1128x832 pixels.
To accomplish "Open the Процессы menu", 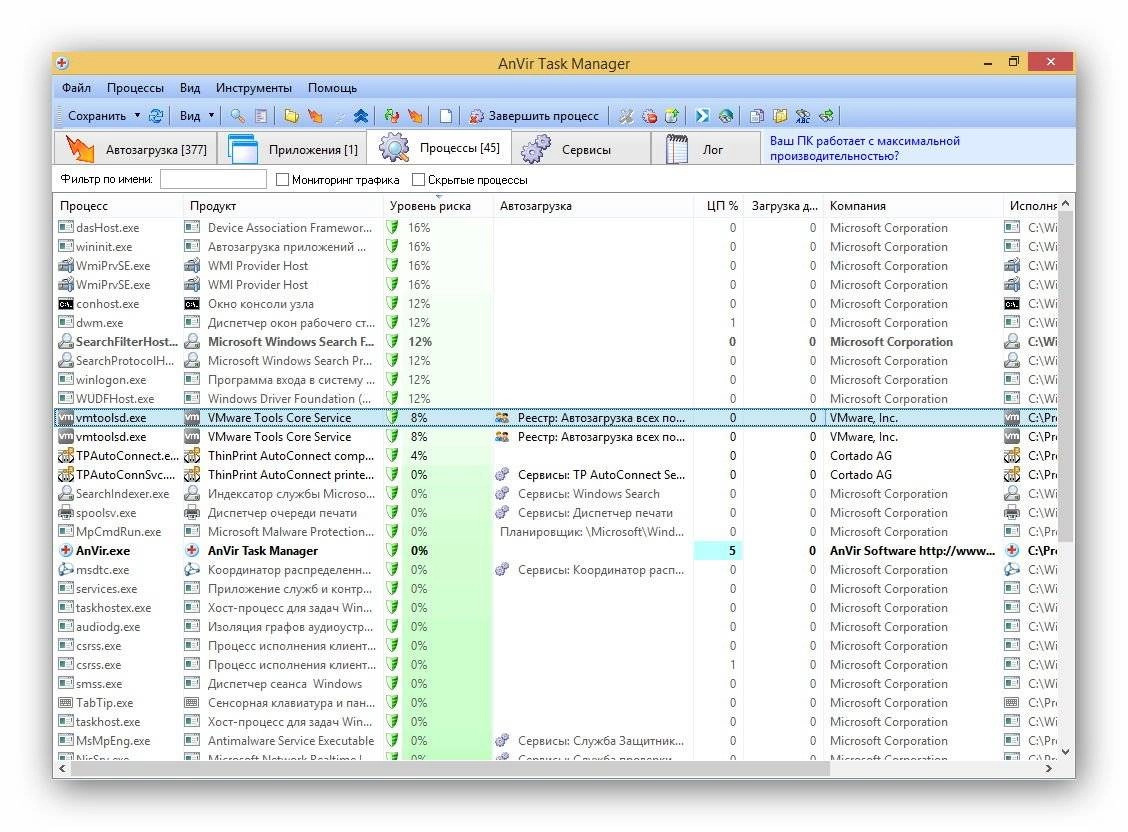I will [x=135, y=88].
